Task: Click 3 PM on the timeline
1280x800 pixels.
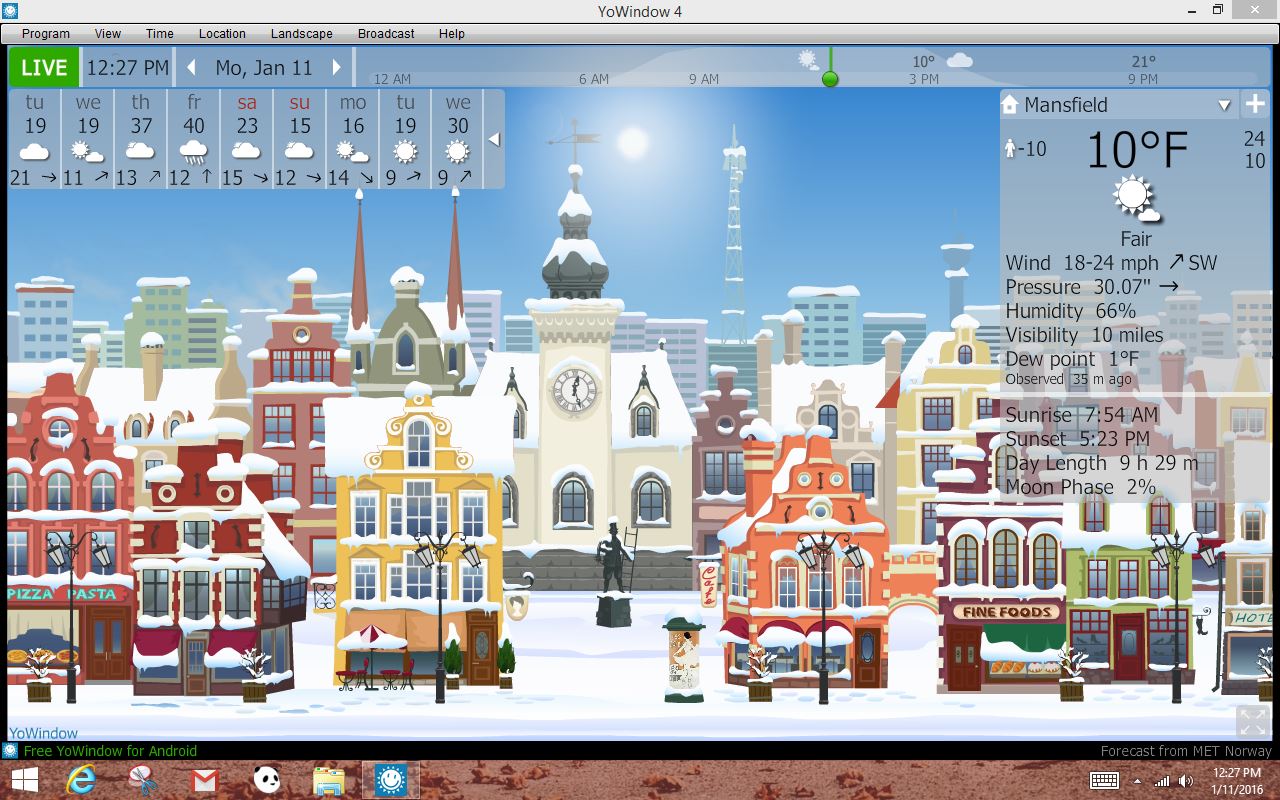Action: [924, 79]
